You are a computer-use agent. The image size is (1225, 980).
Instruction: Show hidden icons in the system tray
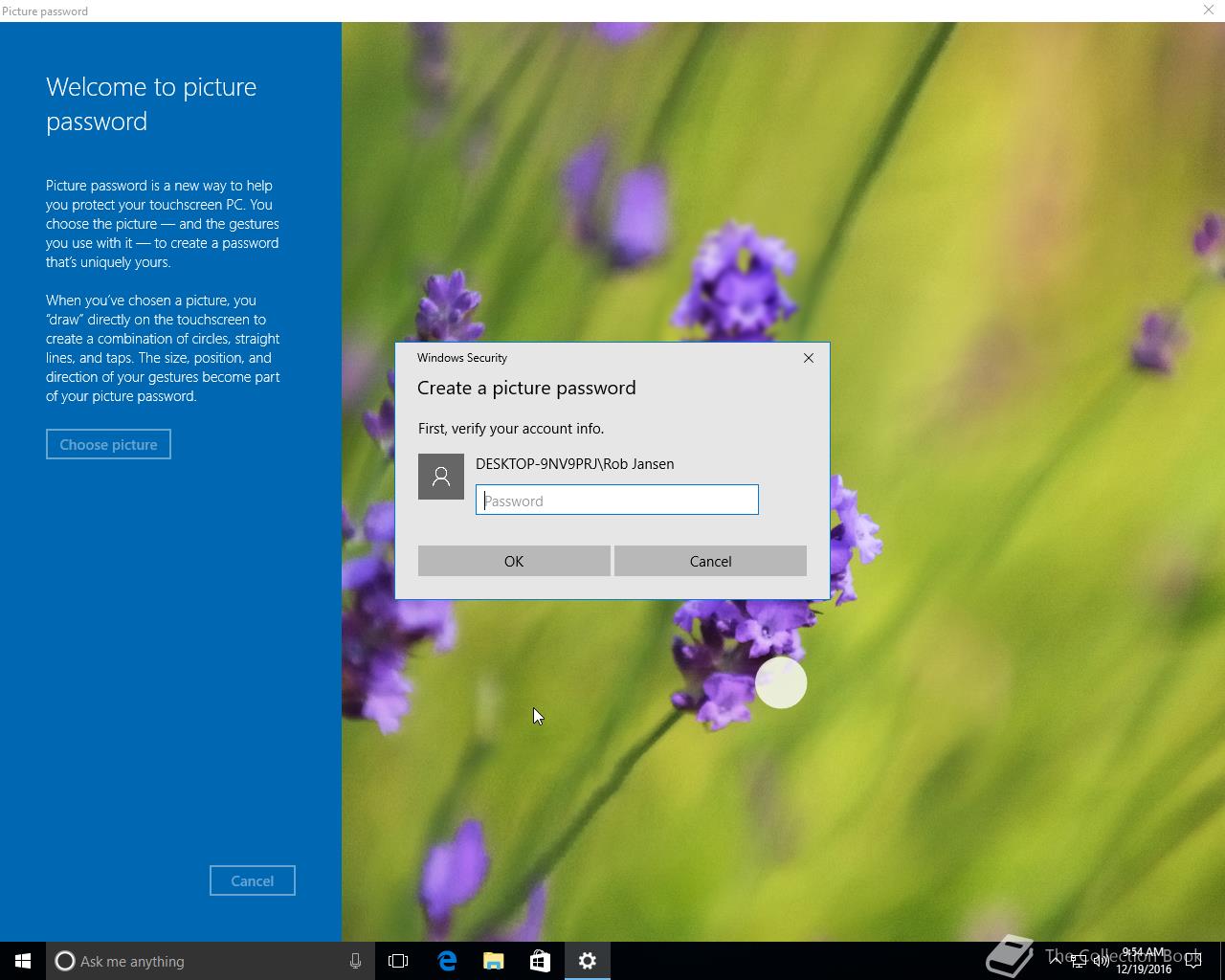coord(1056,961)
